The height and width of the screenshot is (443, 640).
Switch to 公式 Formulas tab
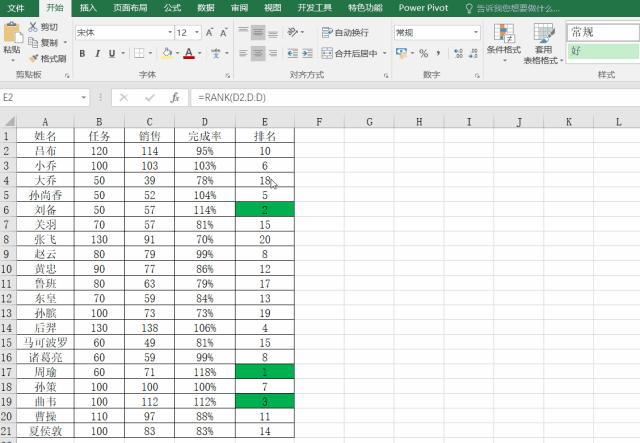(172, 8)
